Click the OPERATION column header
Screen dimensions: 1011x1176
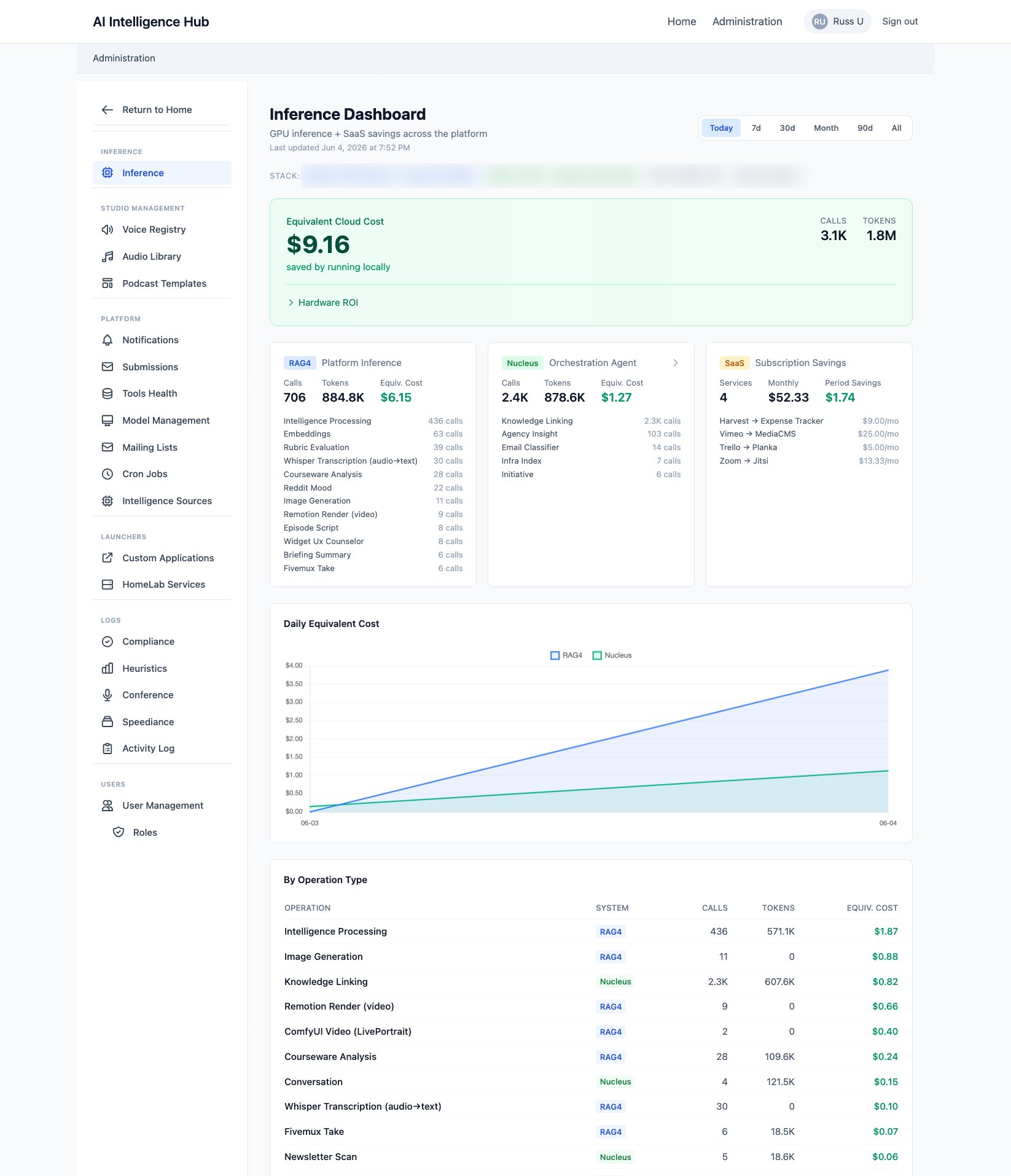tap(308, 908)
